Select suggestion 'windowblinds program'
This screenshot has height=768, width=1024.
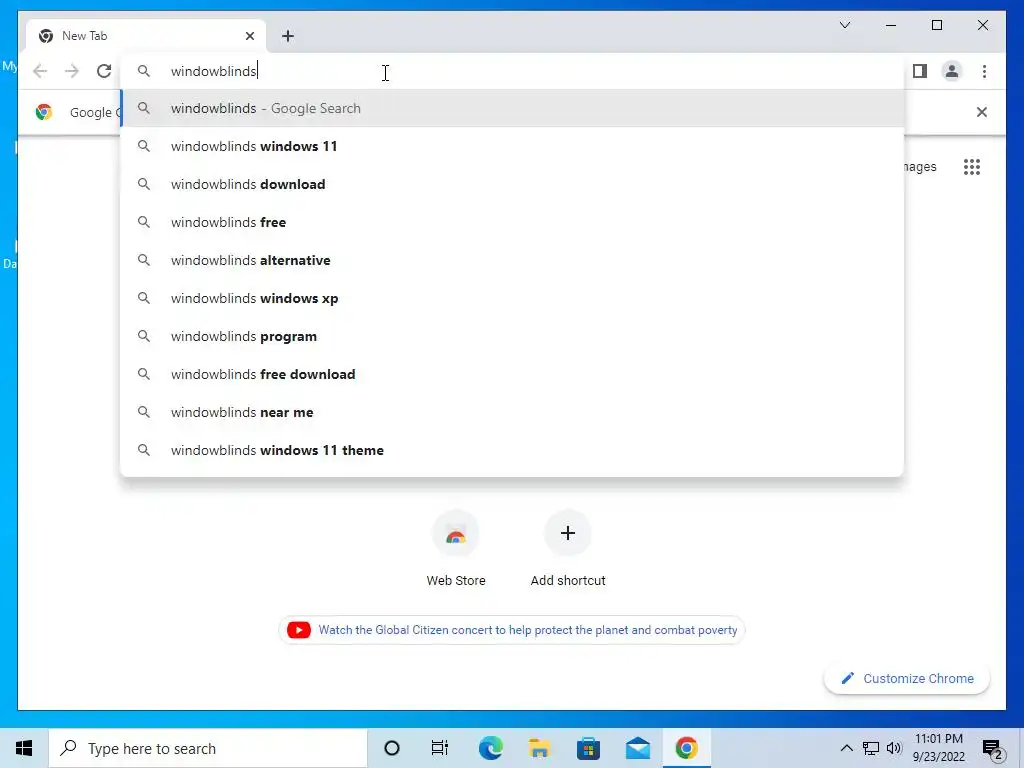click(x=512, y=336)
